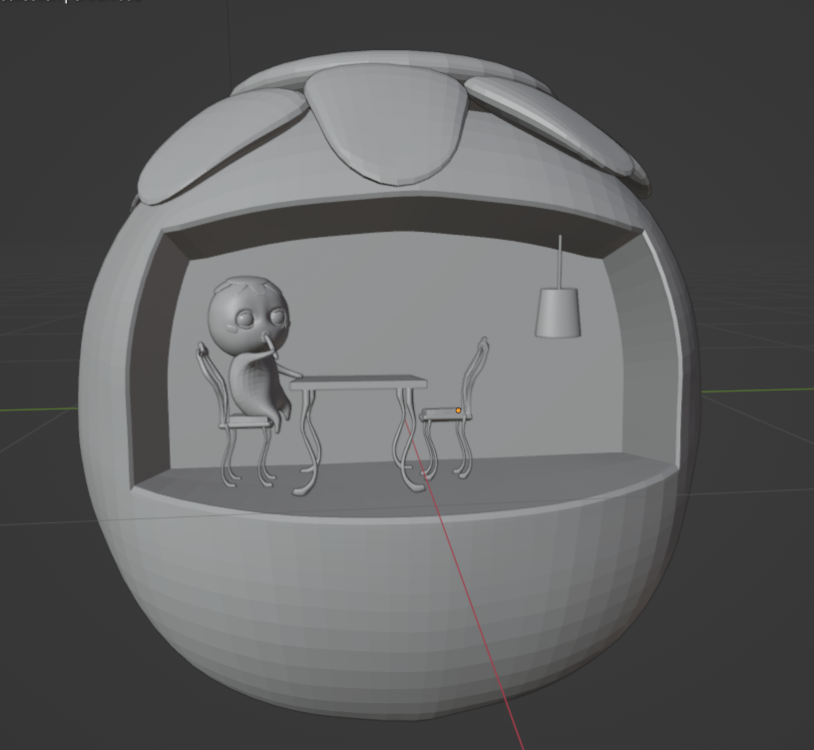Click the green axis line at right

pyautogui.click(x=760, y=389)
